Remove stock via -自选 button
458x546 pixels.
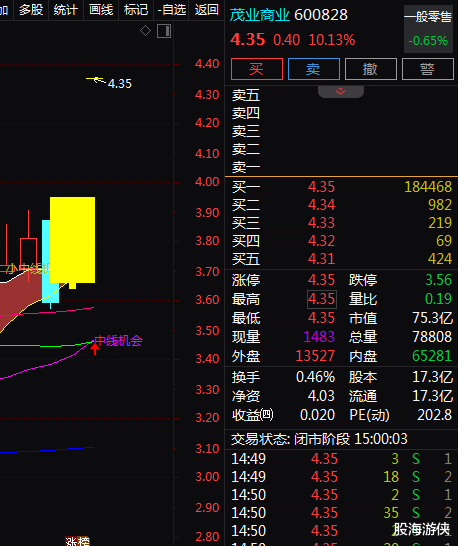point(172,9)
